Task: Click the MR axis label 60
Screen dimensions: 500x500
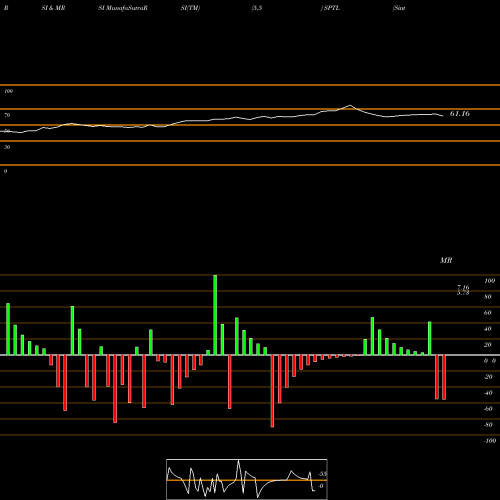Action: (x=488, y=313)
